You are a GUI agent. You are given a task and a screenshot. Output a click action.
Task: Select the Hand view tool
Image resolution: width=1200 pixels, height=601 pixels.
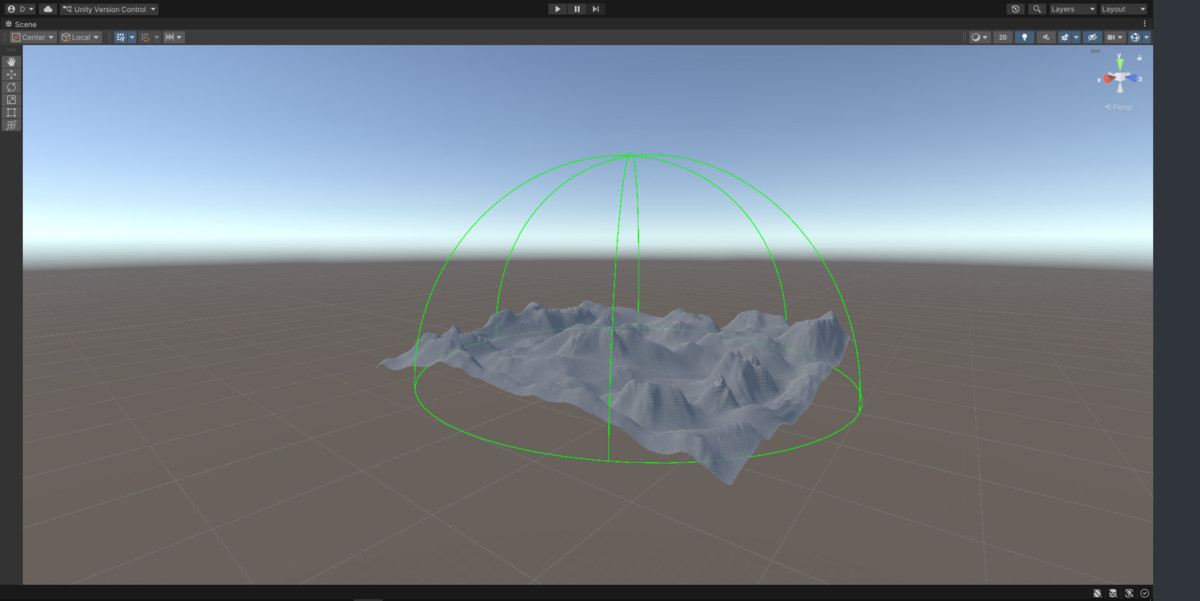(x=11, y=62)
